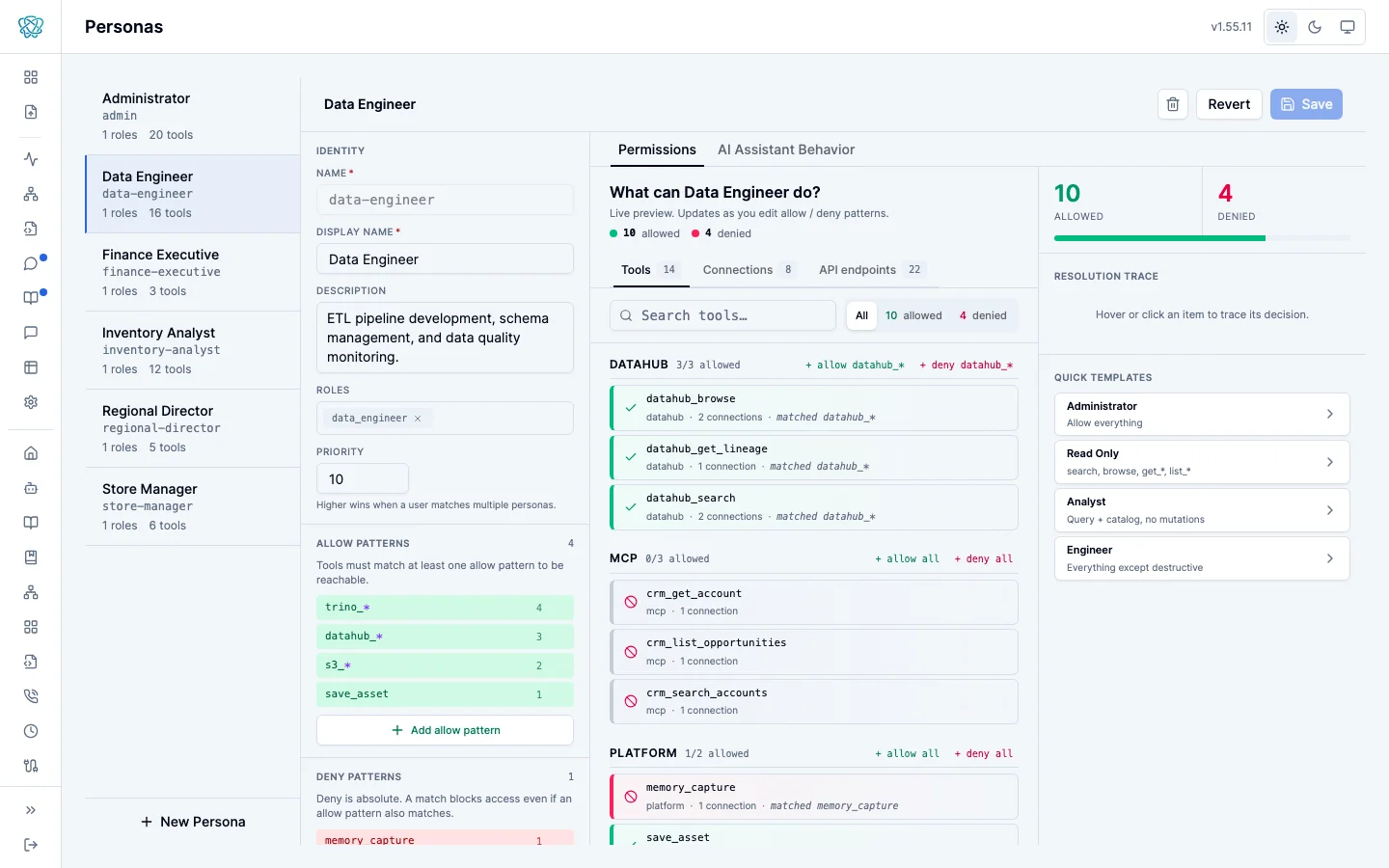Open the Engineer quick template chevron

click(x=1329, y=558)
